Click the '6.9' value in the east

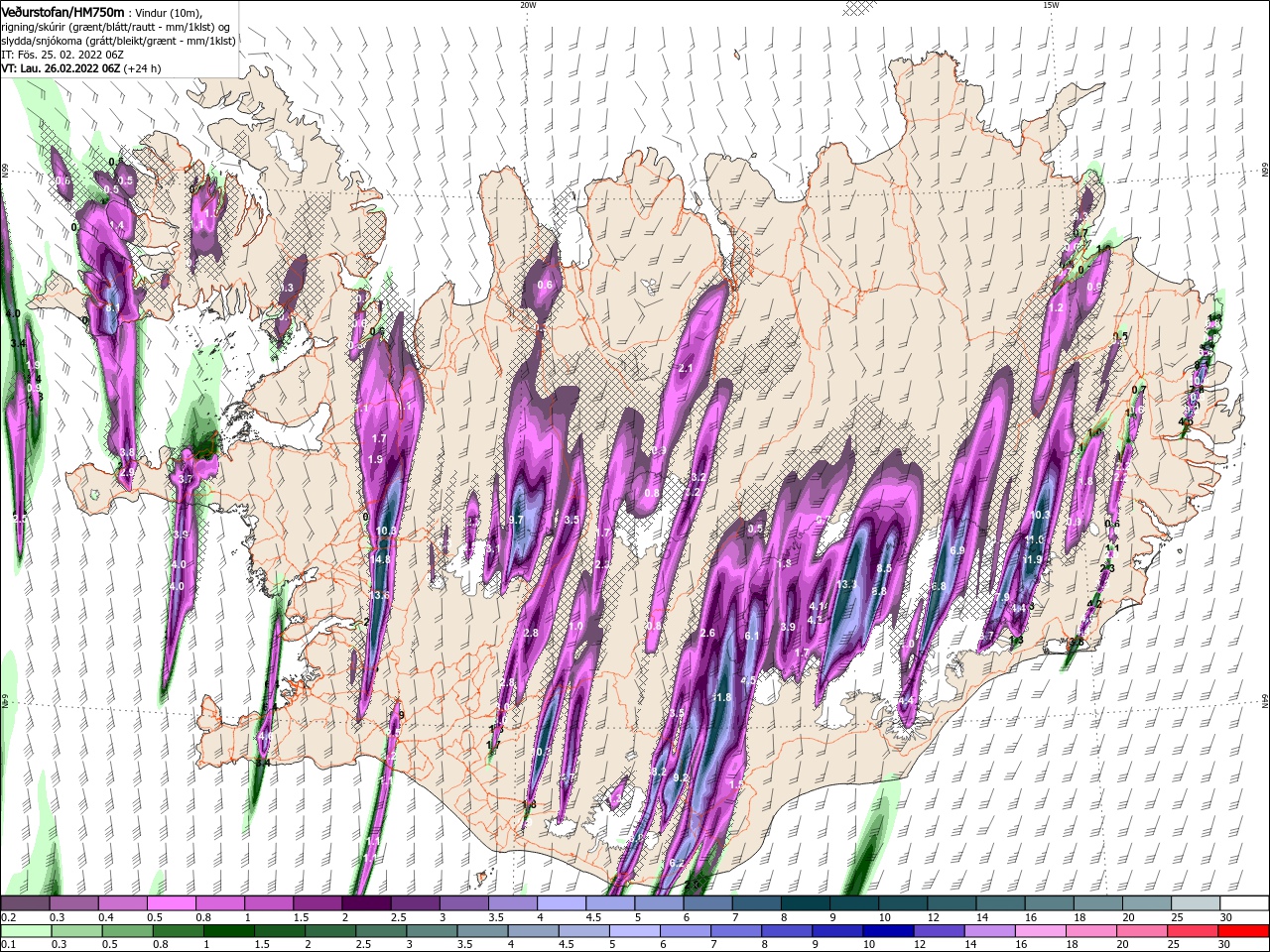pos(957,550)
